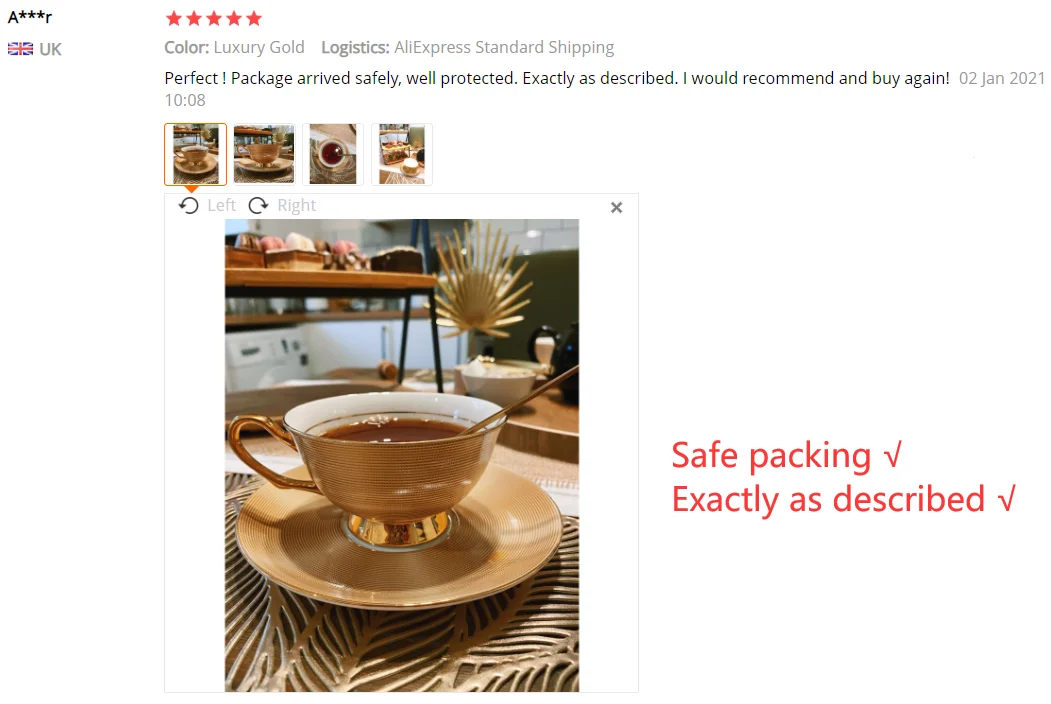Click the reviewer name A***r
The width and height of the screenshot is (1051, 704).
(x=30, y=17)
